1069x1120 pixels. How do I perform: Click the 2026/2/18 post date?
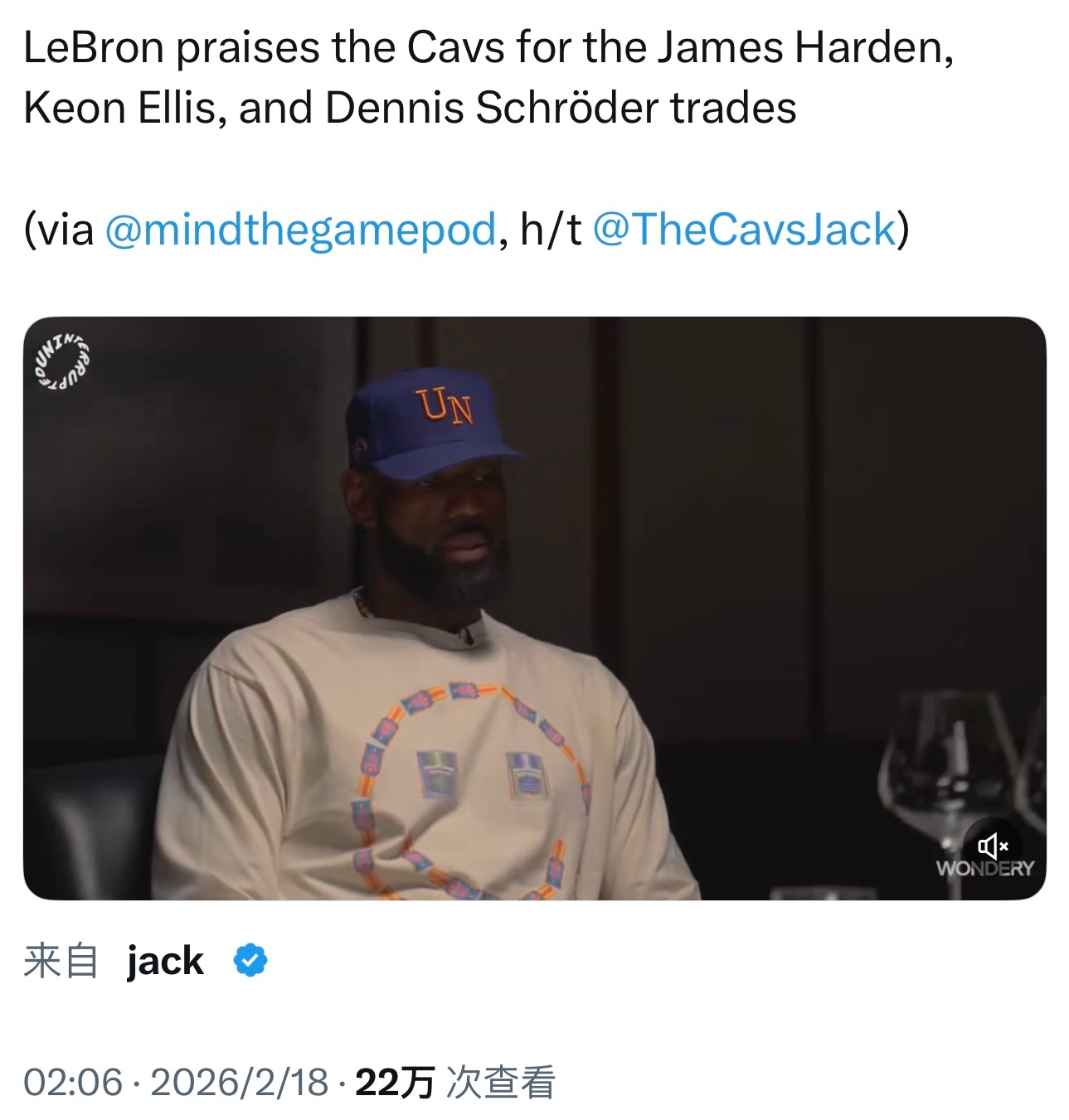point(240,1082)
